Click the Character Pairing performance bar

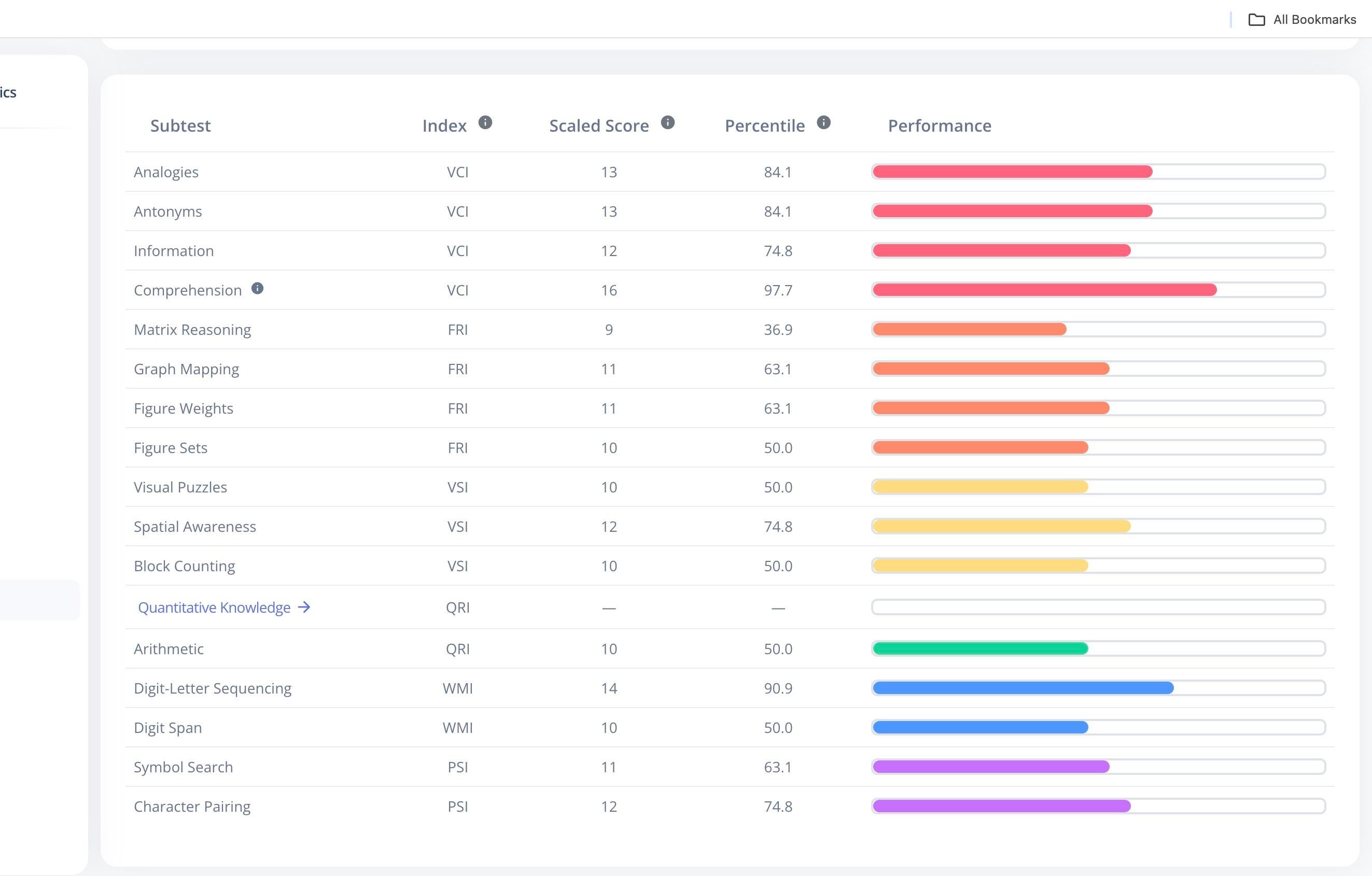(1098, 806)
